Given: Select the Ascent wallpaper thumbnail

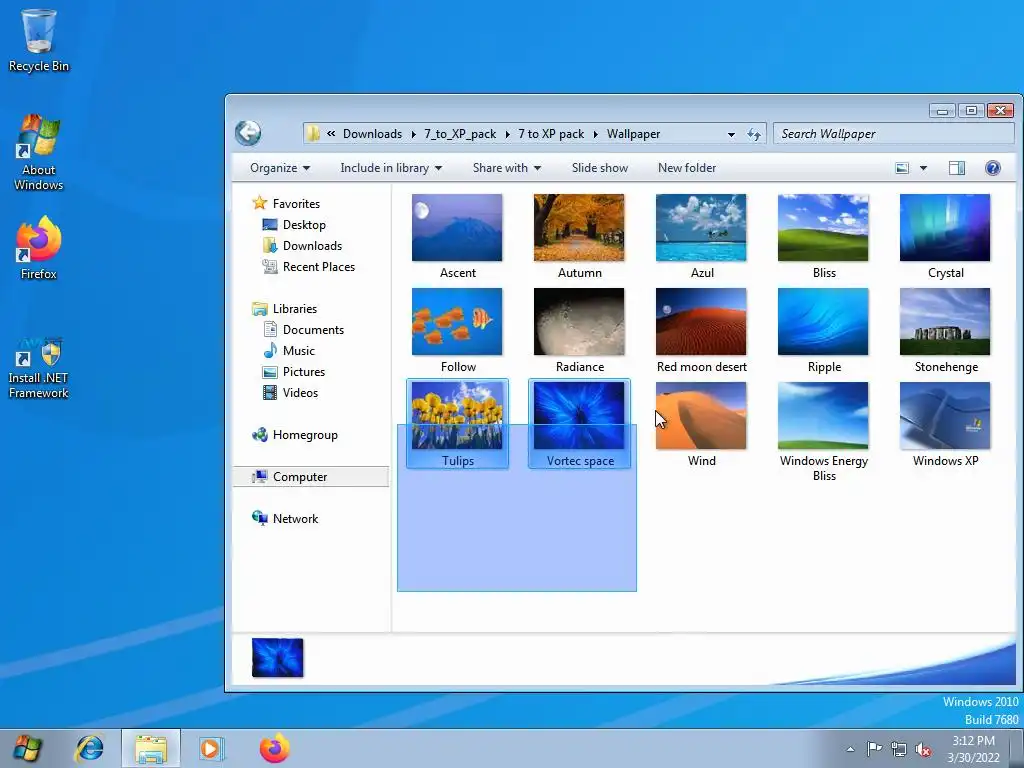Looking at the screenshot, I should 457,227.
